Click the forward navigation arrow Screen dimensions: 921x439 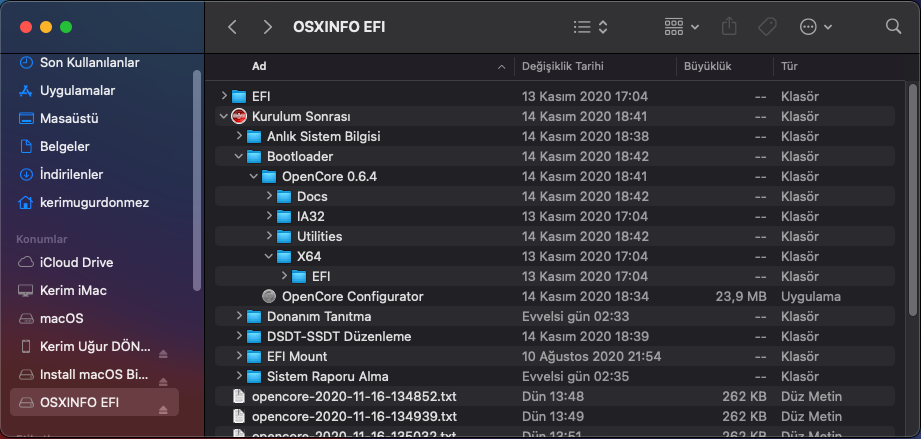[x=266, y=27]
